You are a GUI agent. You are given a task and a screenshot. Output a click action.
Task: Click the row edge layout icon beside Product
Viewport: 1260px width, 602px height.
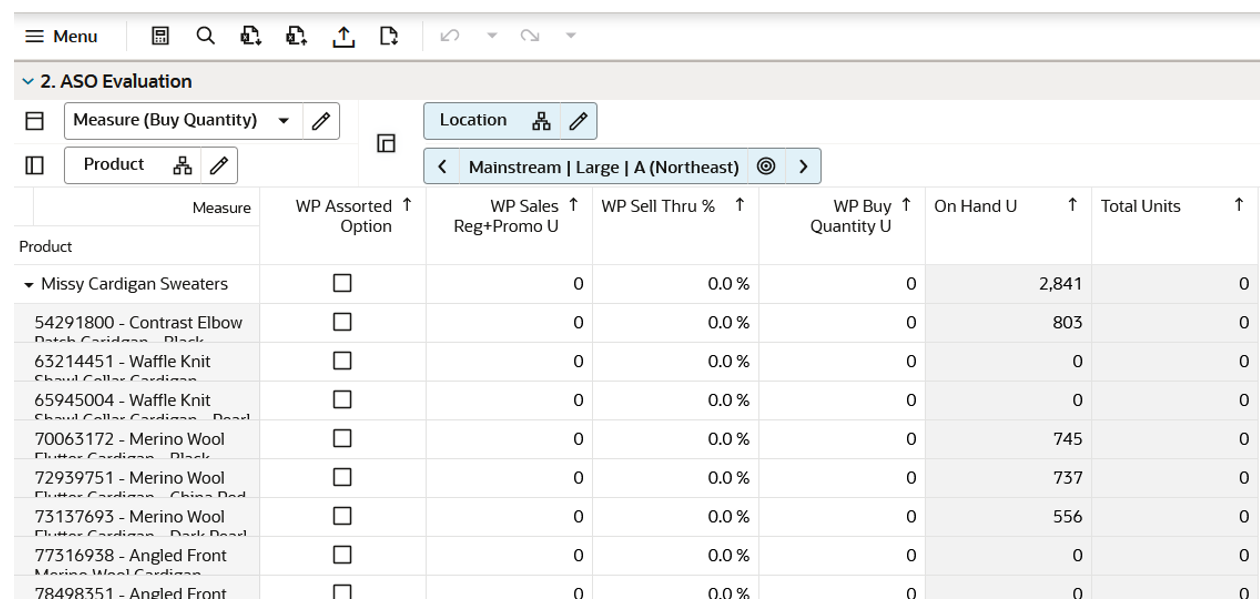pos(34,165)
